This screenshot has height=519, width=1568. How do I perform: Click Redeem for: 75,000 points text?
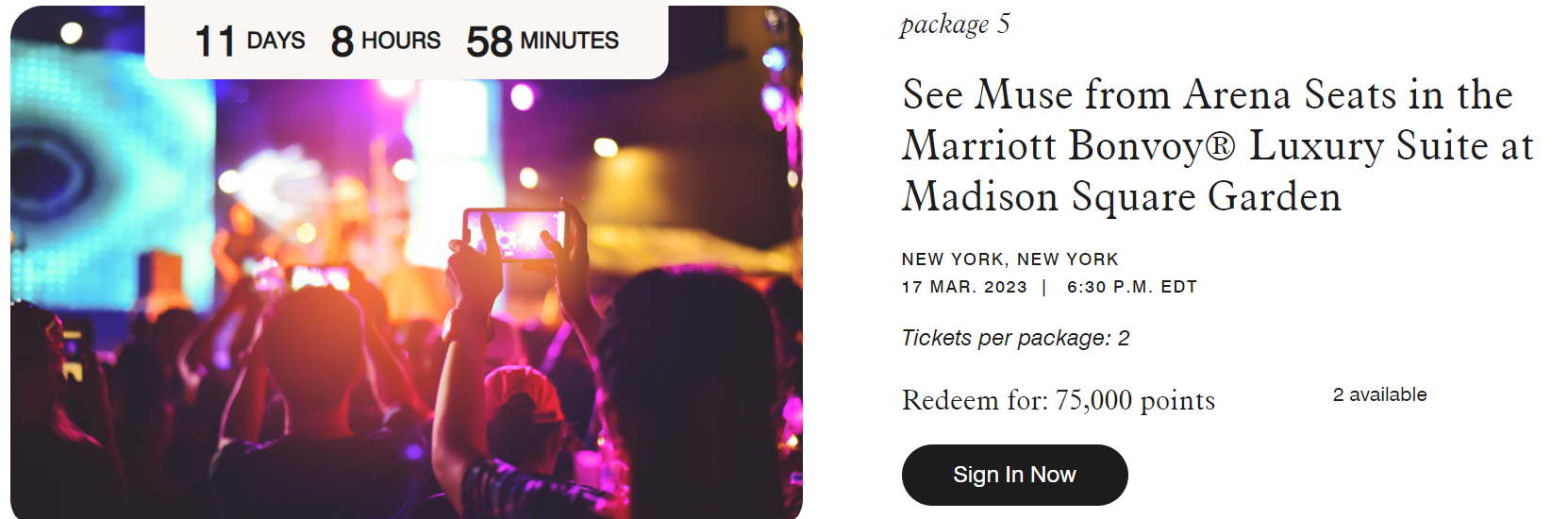pyautogui.click(x=1059, y=400)
